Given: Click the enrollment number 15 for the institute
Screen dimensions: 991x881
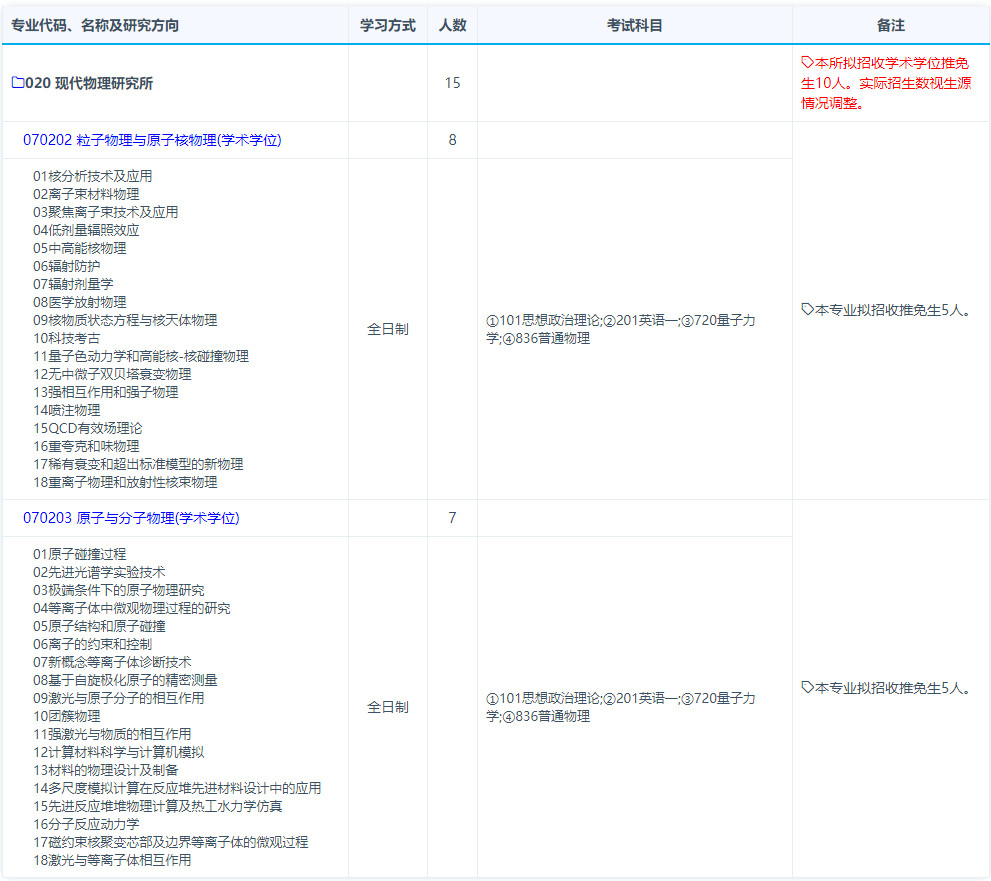Looking at the screenshot, I should pyautogui.click(x=452, y=83).
